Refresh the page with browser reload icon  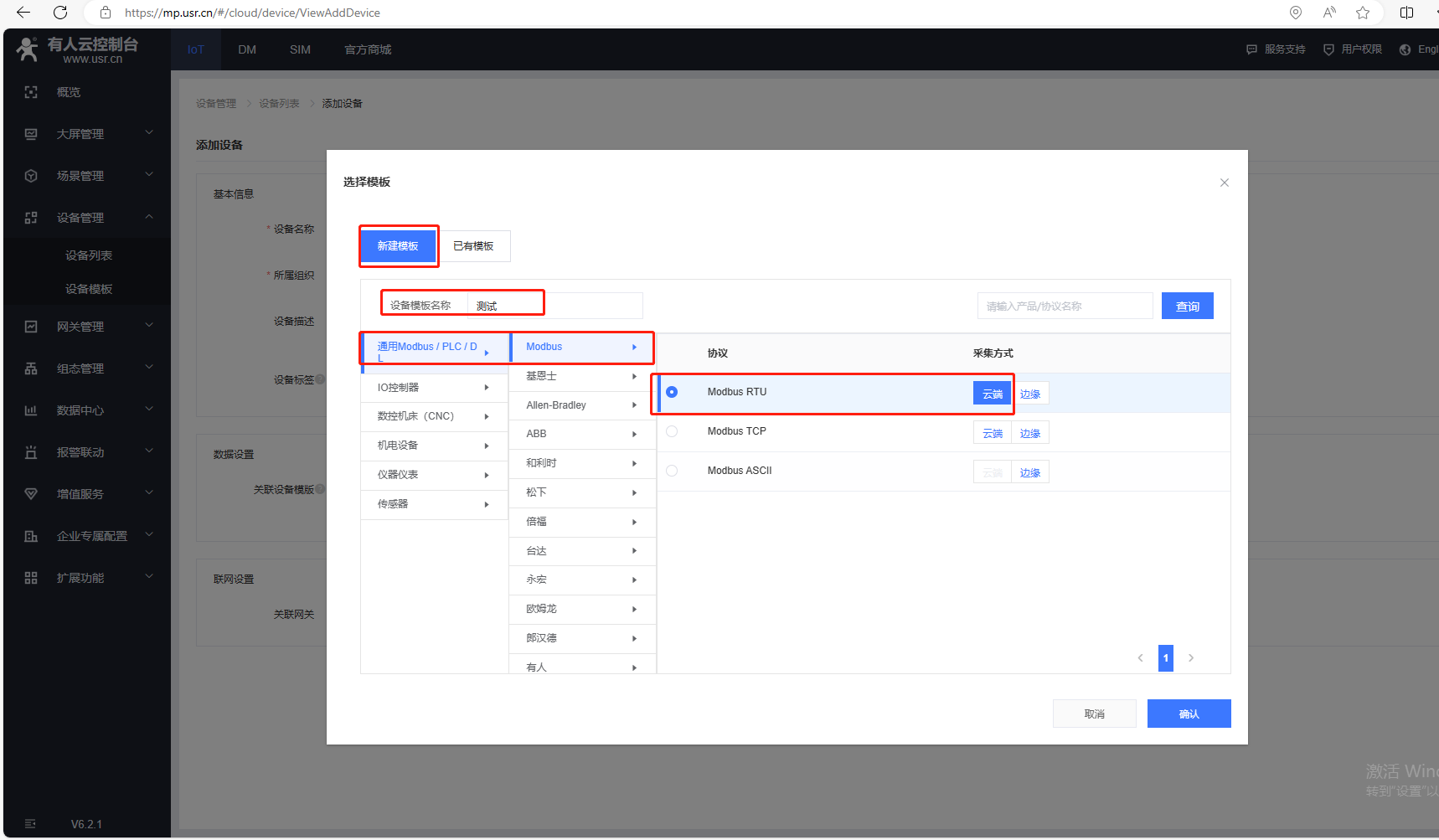60,13
